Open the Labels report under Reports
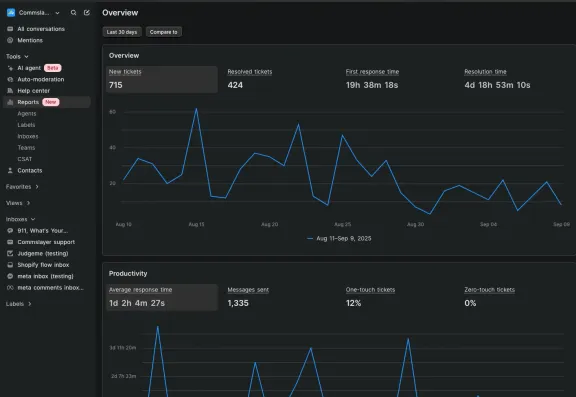Screen dimensions: 576x397 tap(26, 125)
